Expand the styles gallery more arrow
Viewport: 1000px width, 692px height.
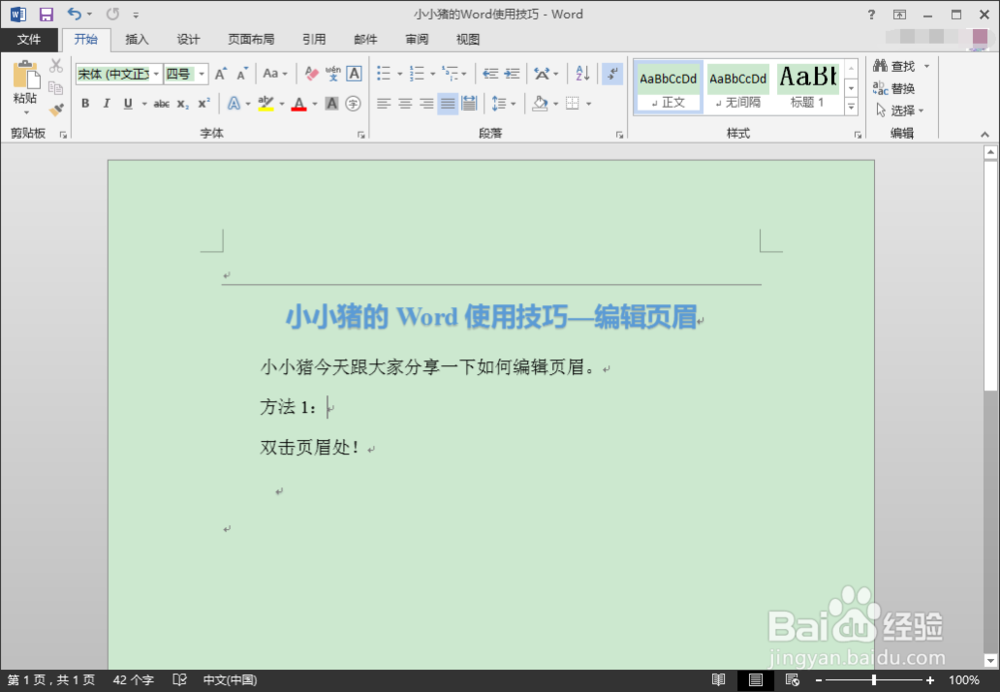click(x=851, y=108)
